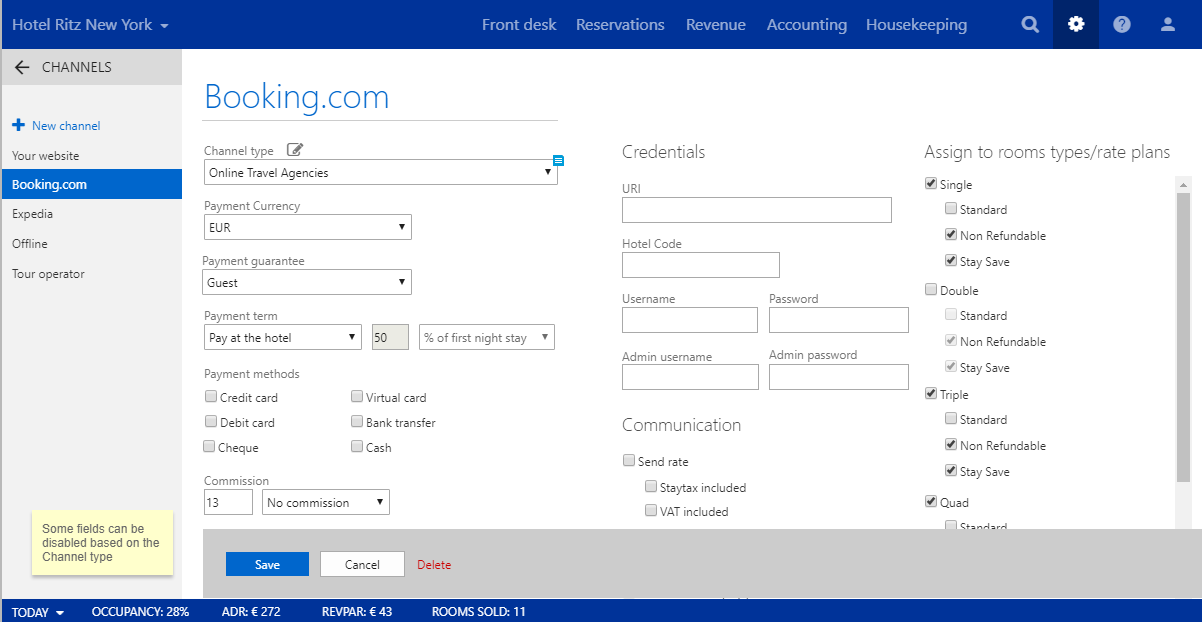Open the No commission dropdown
Viewport: 1202px width, 622px height.
[x=326, y=502]
